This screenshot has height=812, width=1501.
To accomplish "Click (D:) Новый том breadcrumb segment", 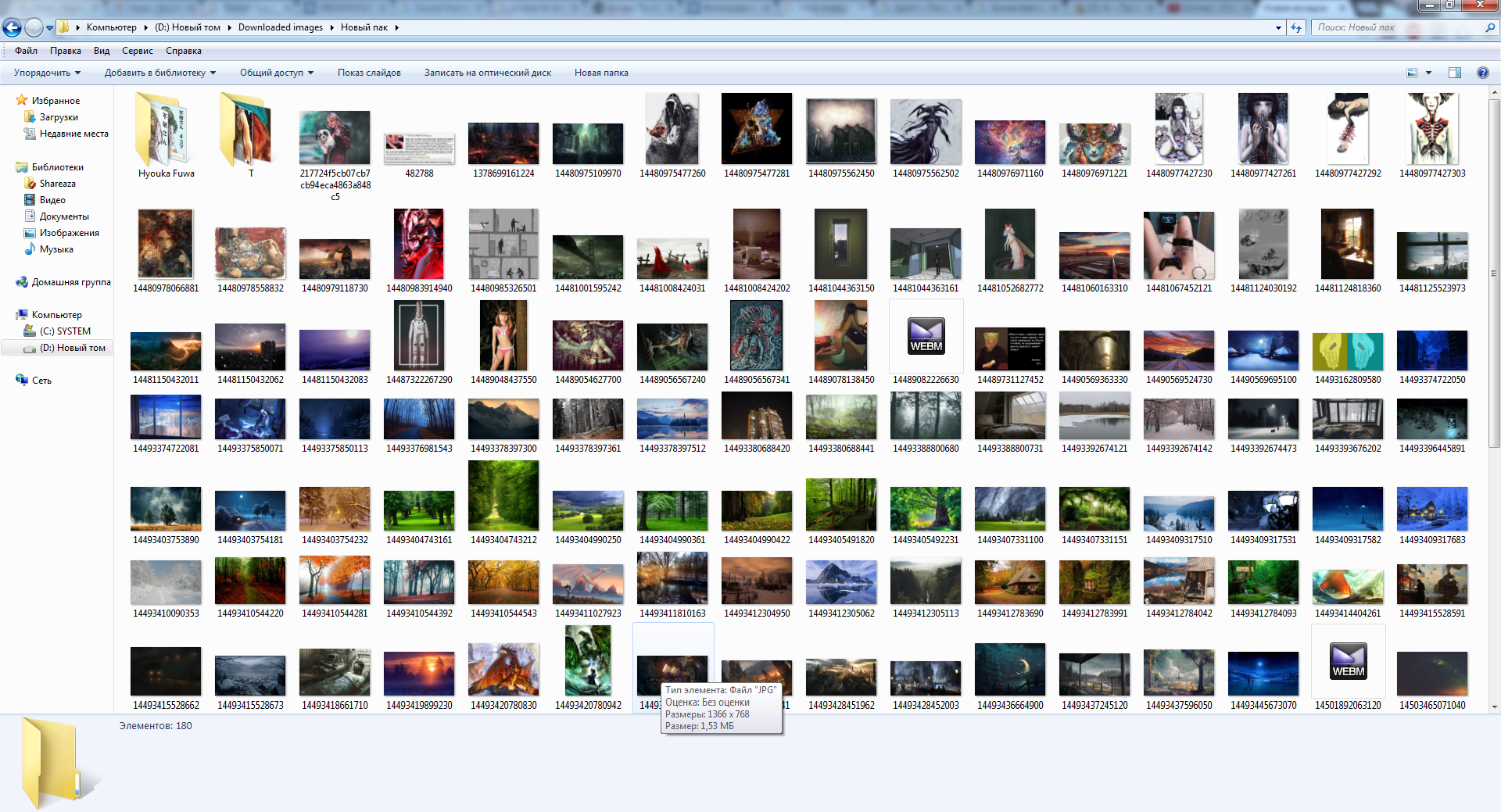I will point(188,27).
